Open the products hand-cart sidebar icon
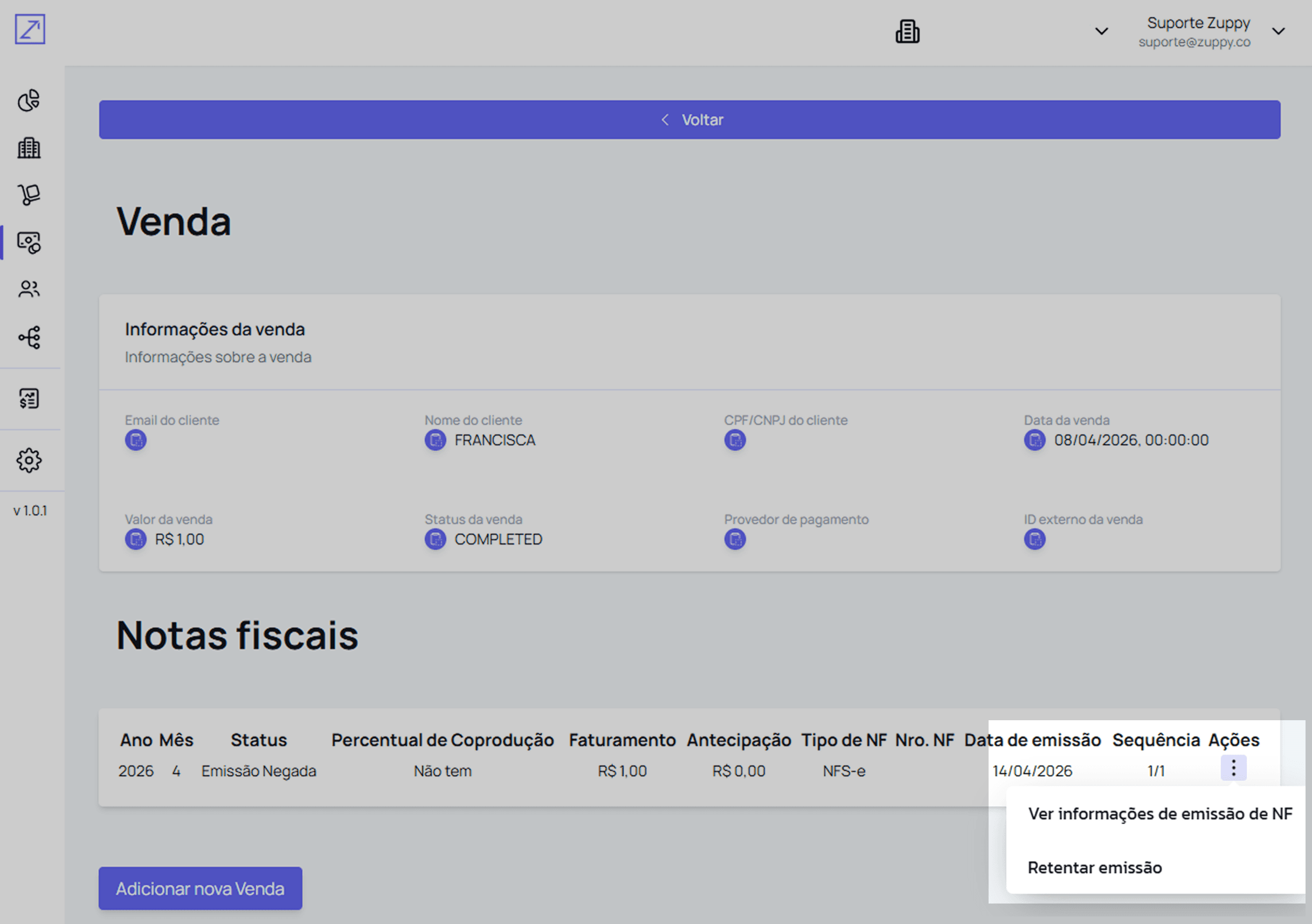The image size is (1312, 924). [x=29, y=195]
